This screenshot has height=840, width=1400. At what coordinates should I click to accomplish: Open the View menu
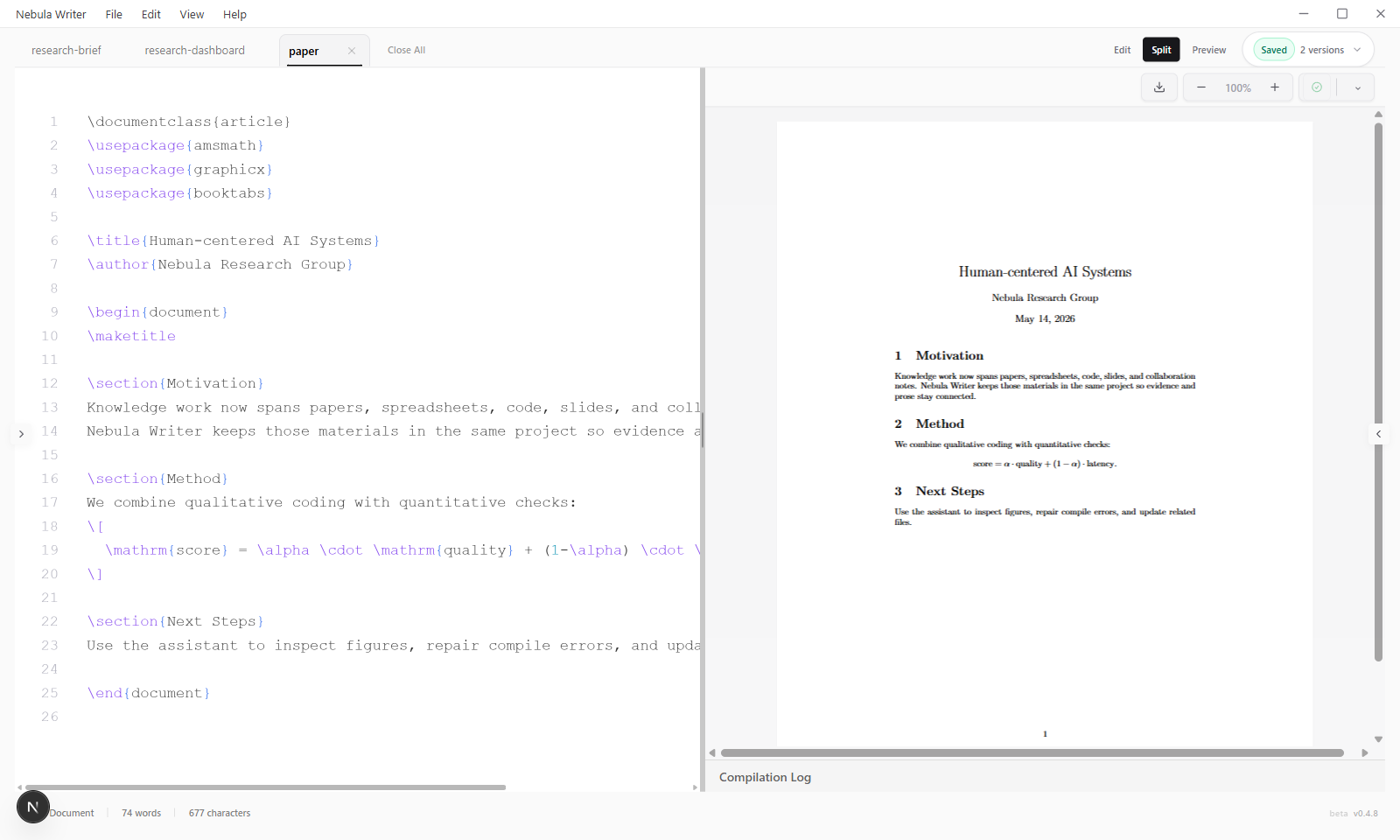point(192,14)
